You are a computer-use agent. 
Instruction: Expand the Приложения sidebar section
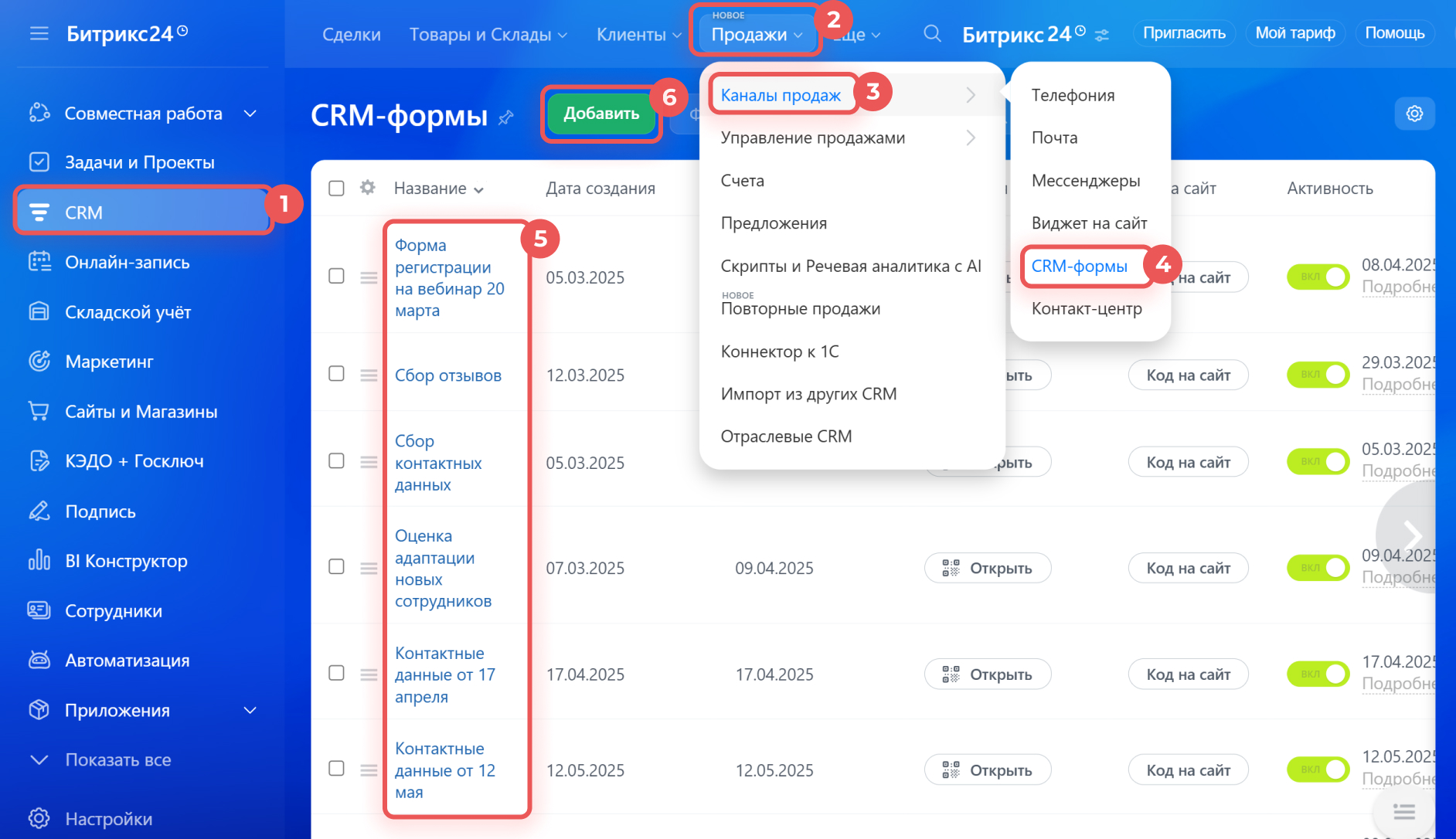pyautogui.click(x=250, y=710)
